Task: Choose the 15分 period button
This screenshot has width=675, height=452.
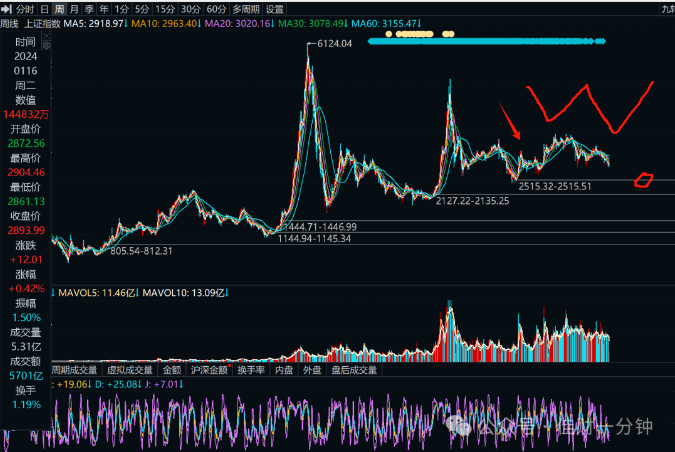Action: [x=165, y=9]
